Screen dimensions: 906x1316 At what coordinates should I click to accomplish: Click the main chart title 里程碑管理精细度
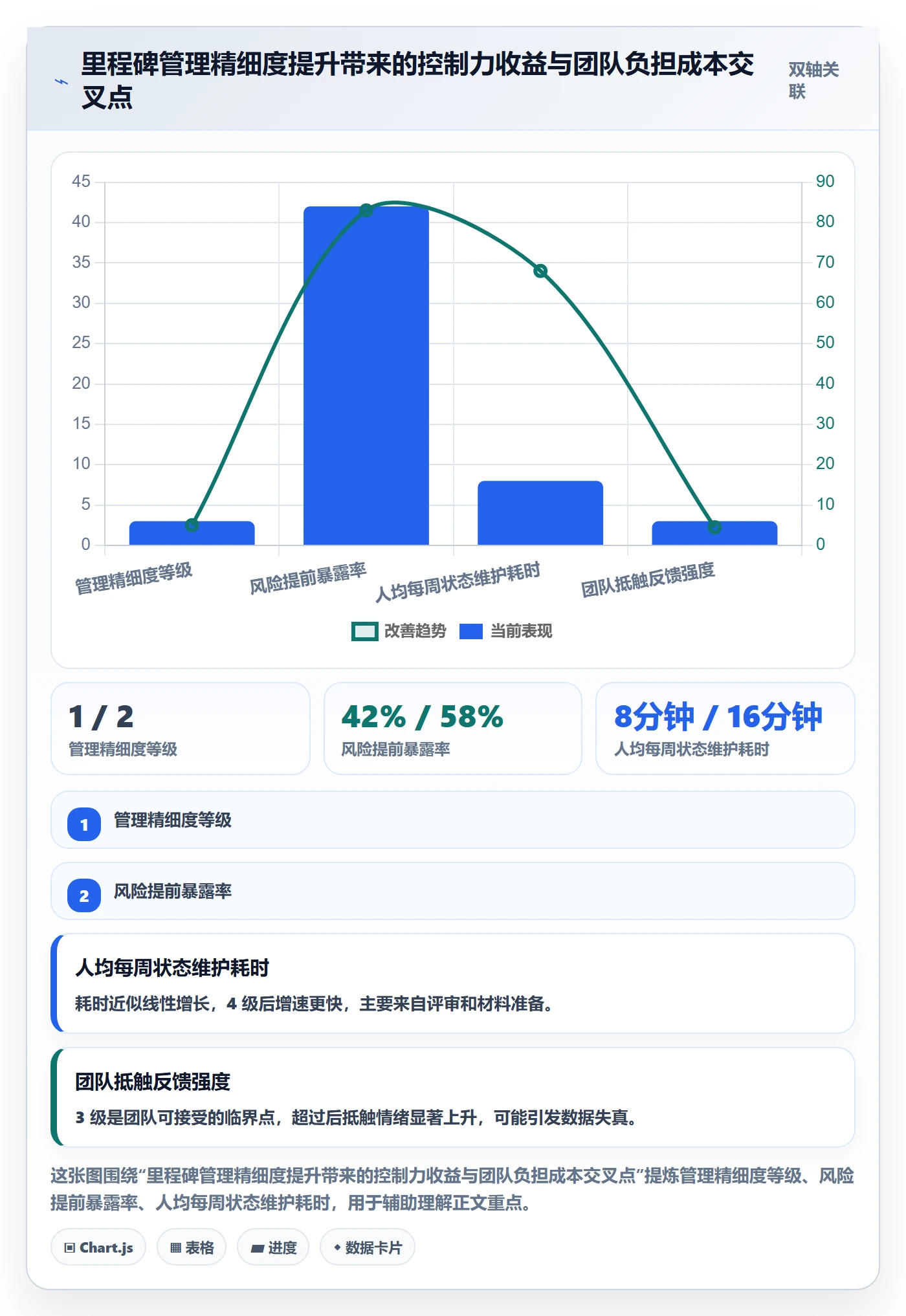[418, 81]
